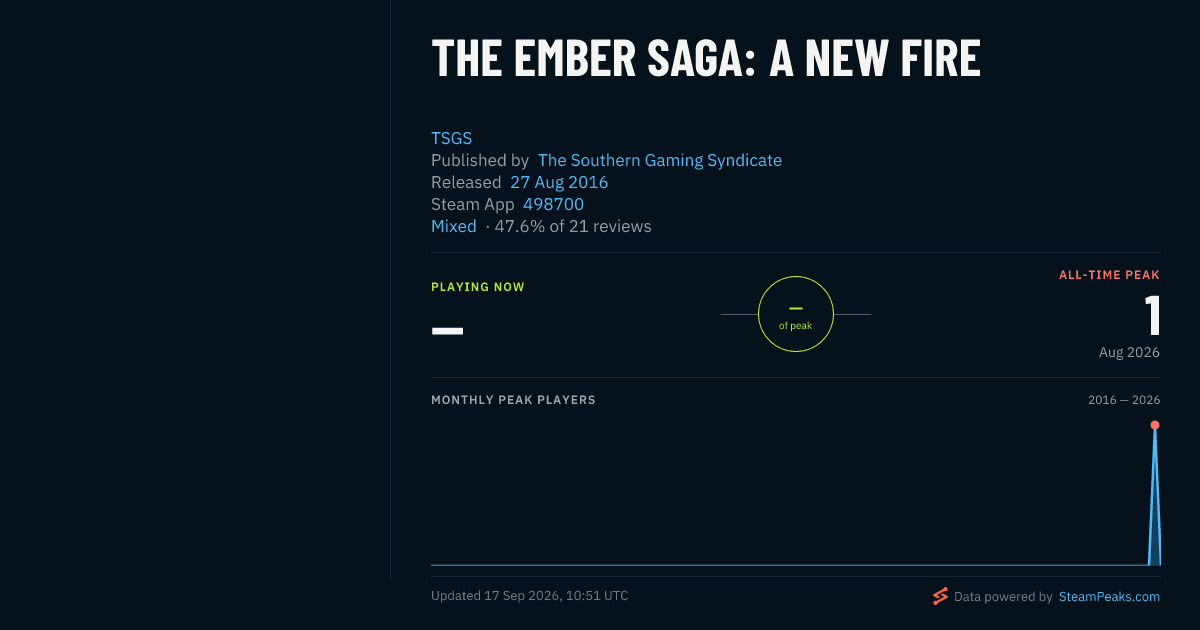Click the Updated 17 Sep 2026 timestamp
Image resolution: width=1200 pixels, height=630 pixels.
tap(530, 596)
